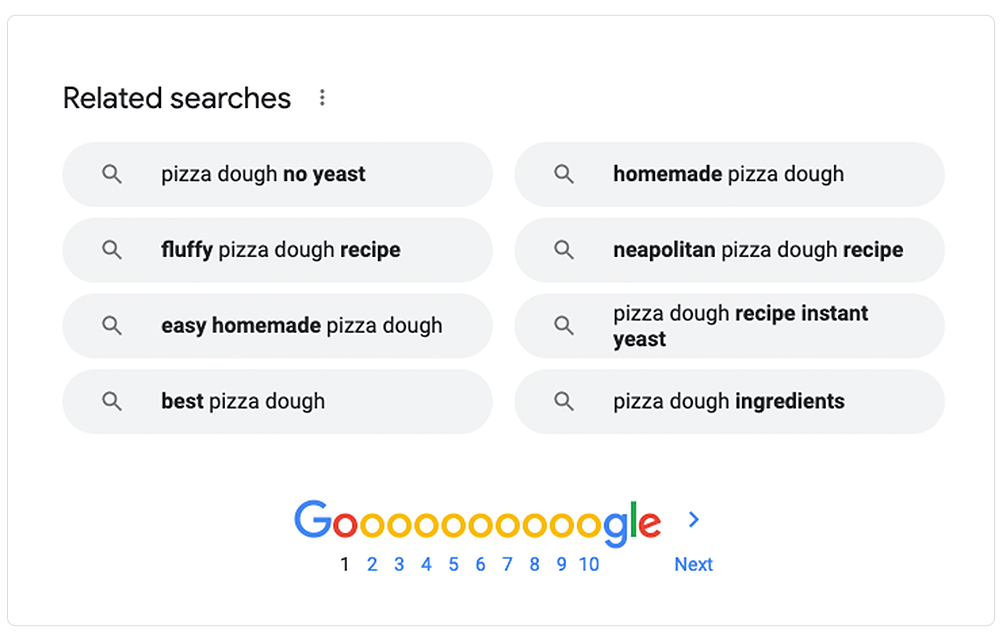Click the magnifier icon beside "pizza dough no yeast"
Viewport: 1000px width, 640px height.
point(112,174)
